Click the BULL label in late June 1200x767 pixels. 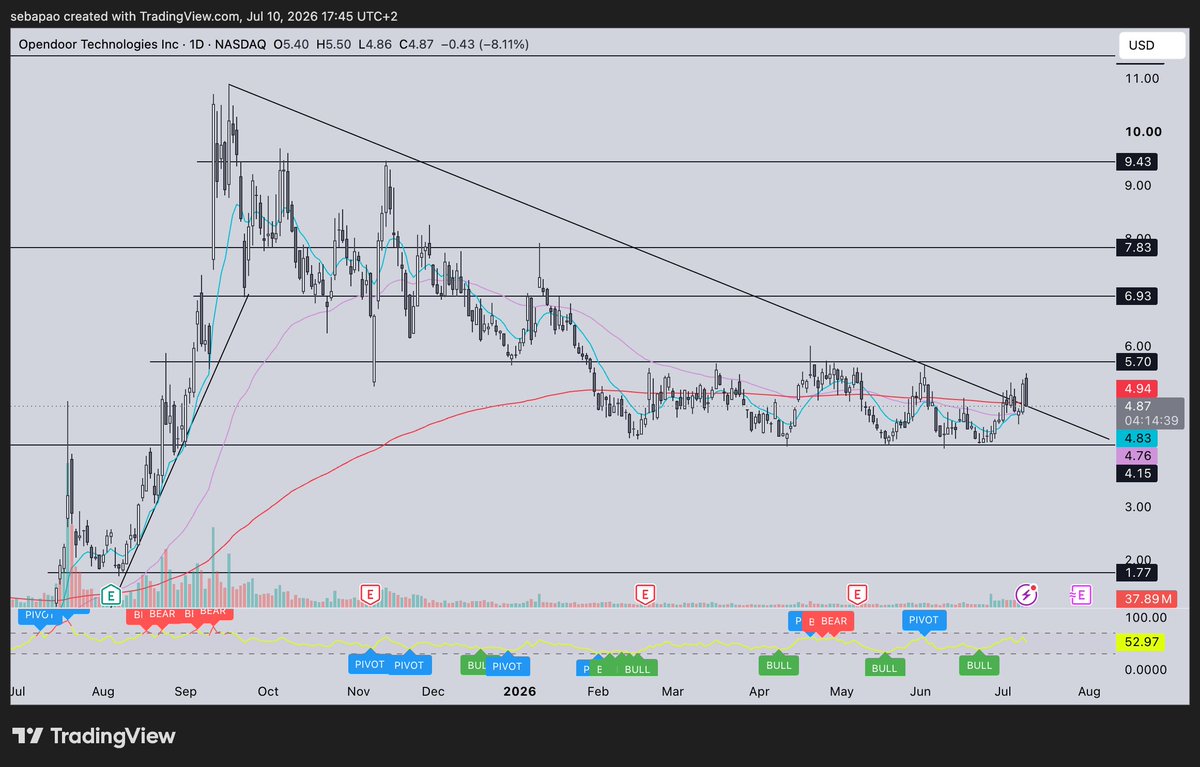coord(979,664)
